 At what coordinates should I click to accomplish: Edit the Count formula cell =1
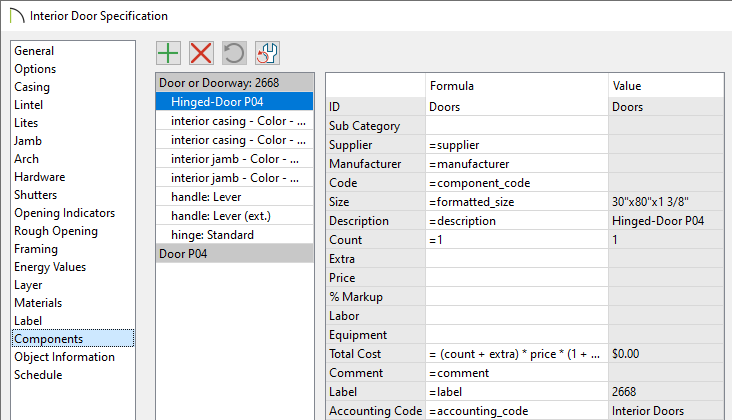(x=517, y=240)
